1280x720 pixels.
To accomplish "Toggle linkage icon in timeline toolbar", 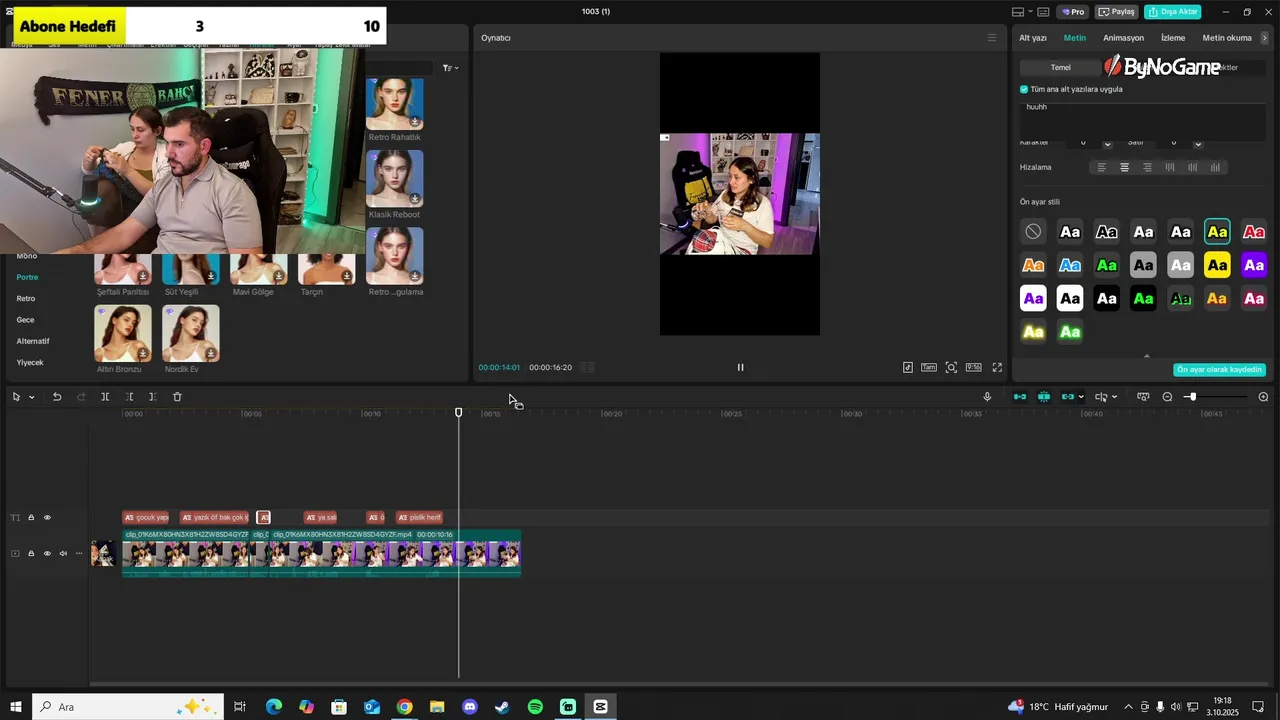I will [x=1067, y=397].
